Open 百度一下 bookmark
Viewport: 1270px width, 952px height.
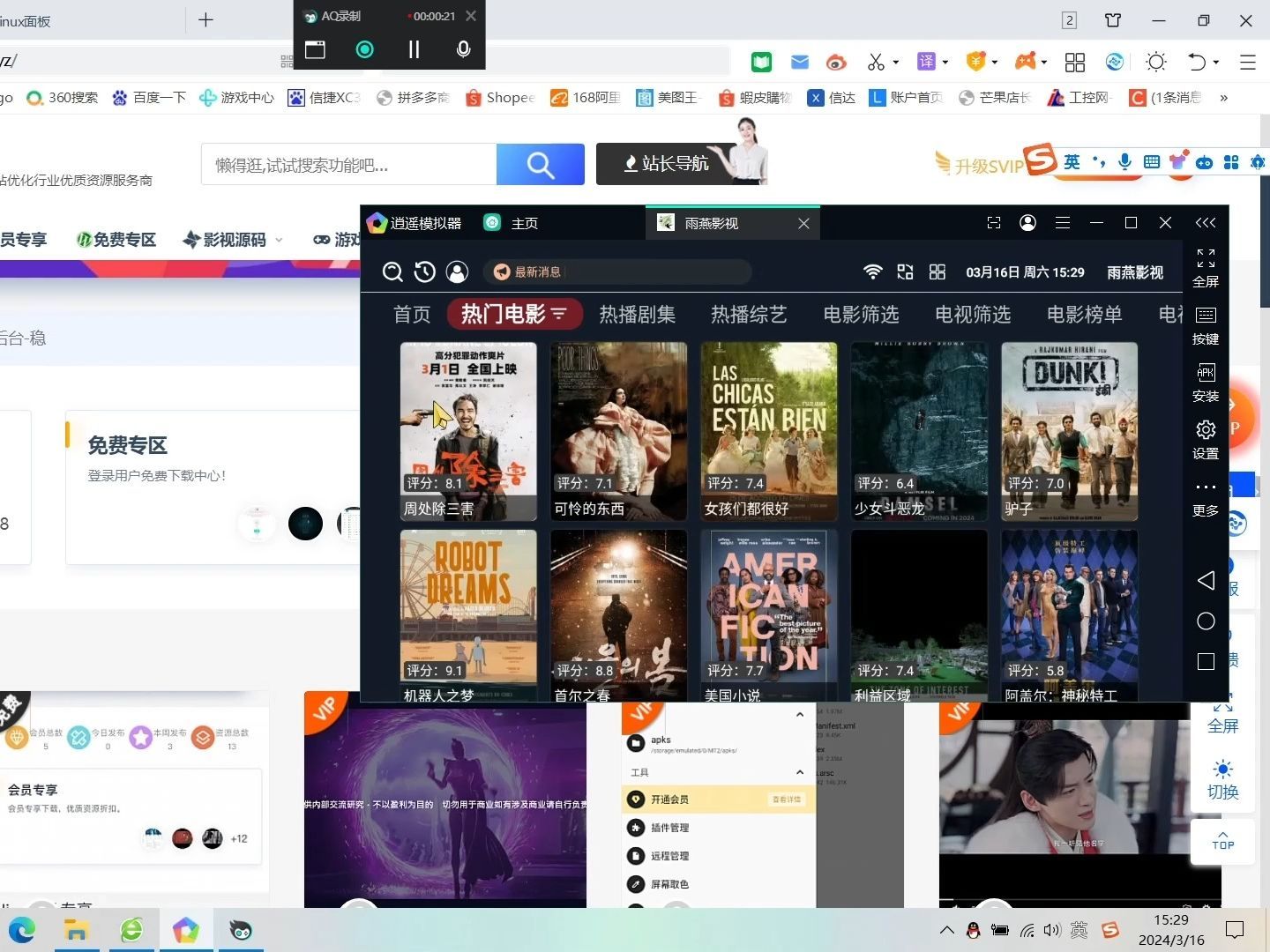coord(149,98)
